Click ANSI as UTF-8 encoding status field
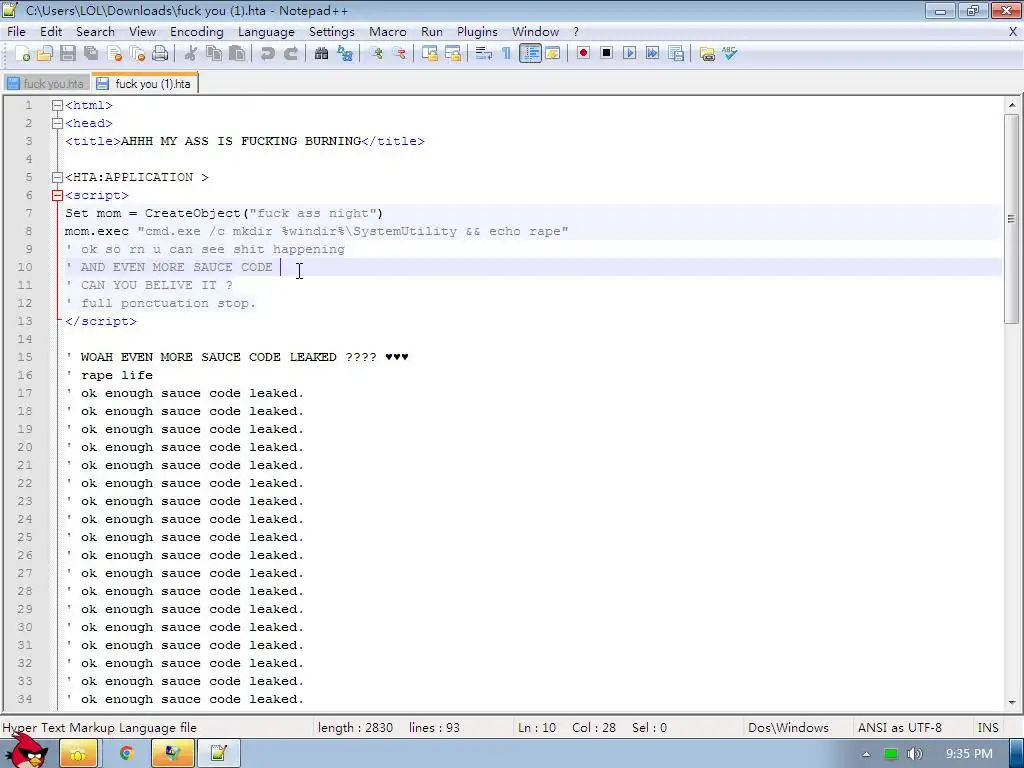 tap(899, 728)
